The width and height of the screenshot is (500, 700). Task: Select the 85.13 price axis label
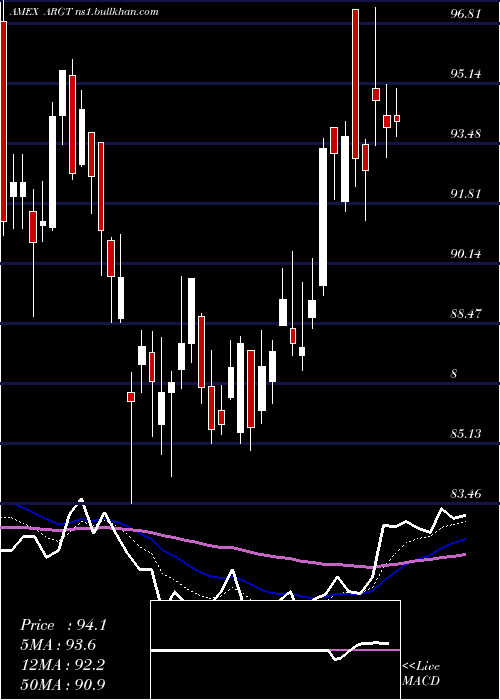pos(466,433)
